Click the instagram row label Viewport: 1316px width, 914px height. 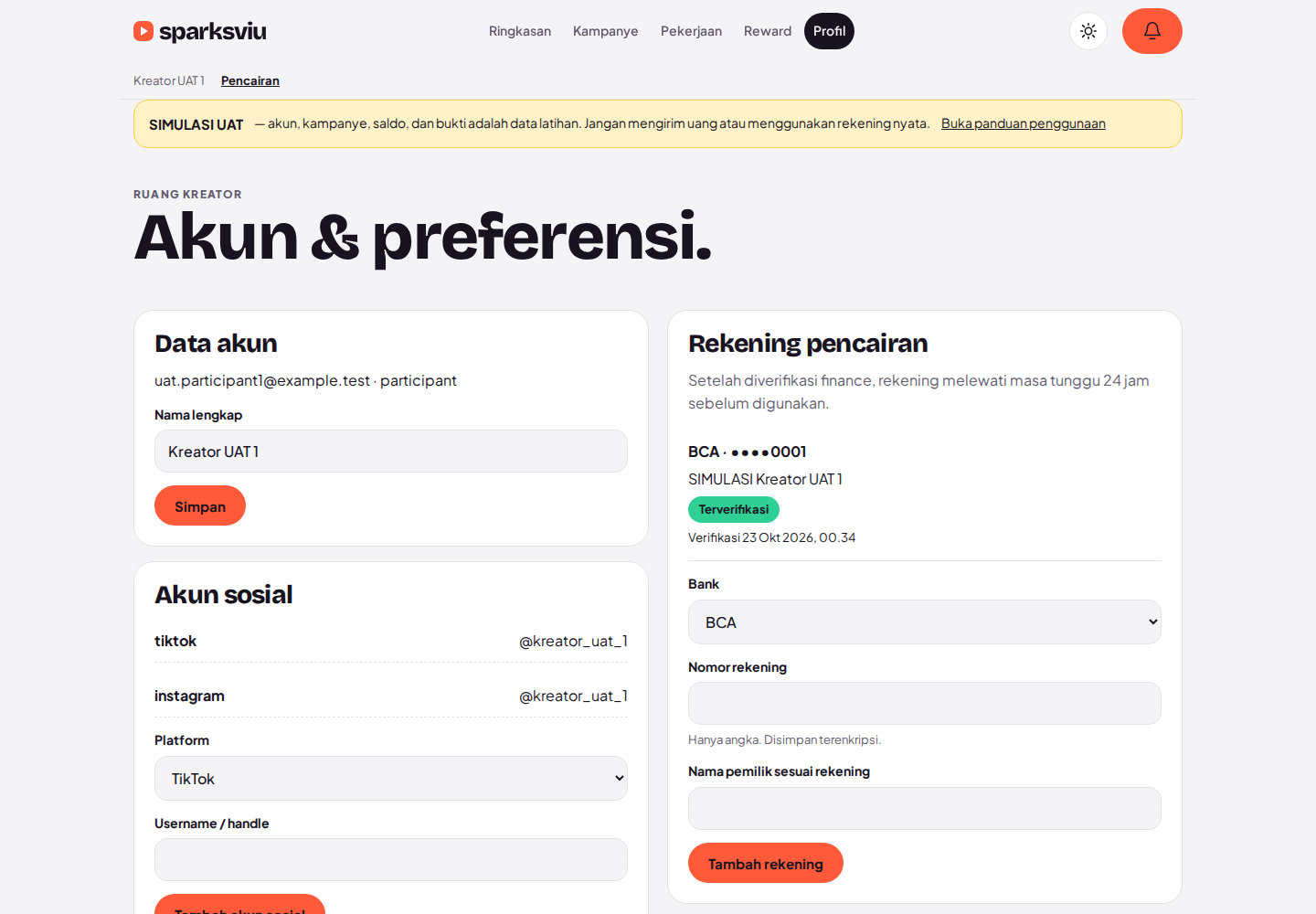tap(189, 696)
